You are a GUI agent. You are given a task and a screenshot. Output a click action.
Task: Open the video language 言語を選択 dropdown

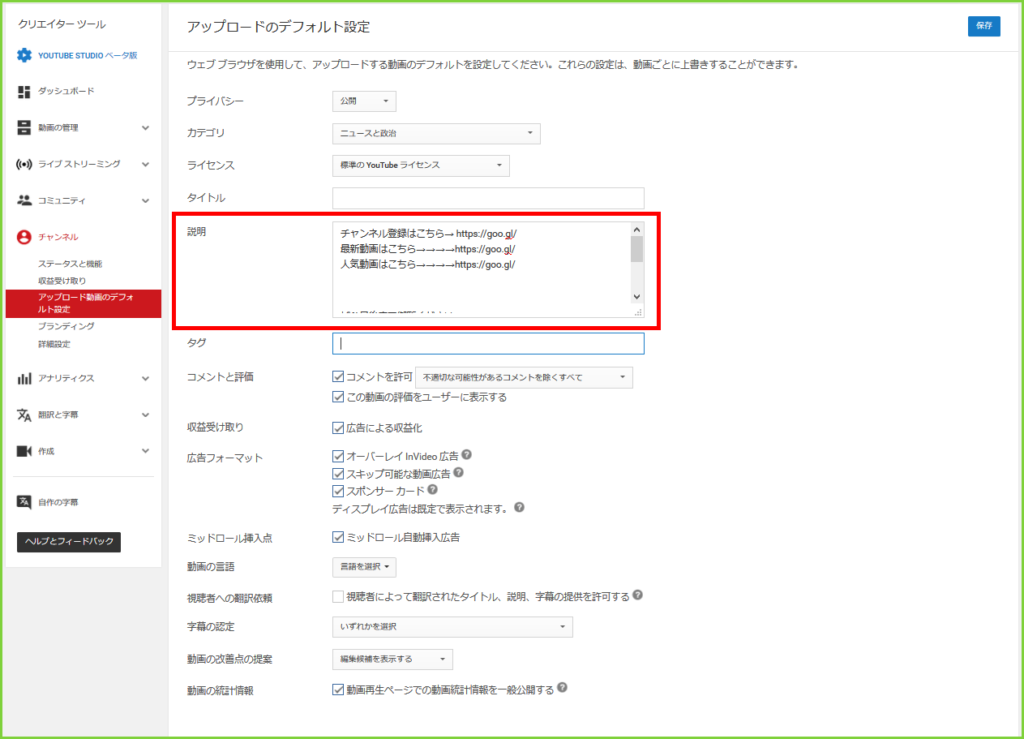[x=364, y=567]
